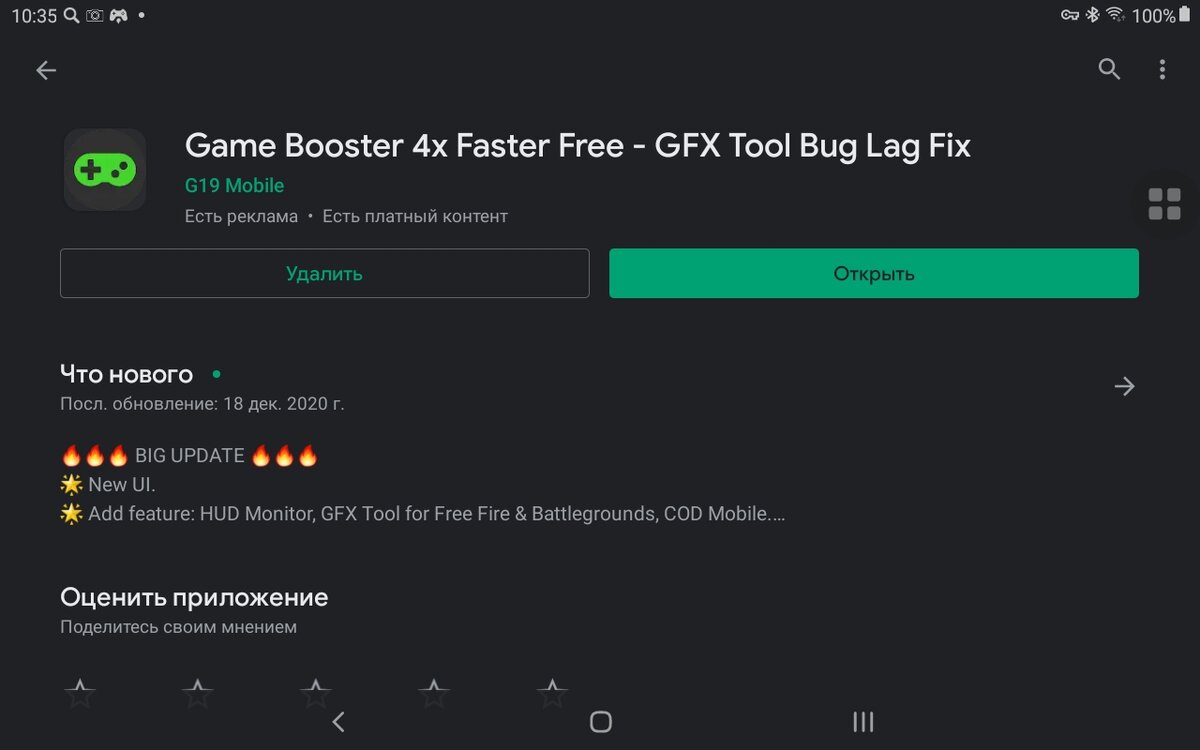Tap the Android home navigation button

pos(600,722)
